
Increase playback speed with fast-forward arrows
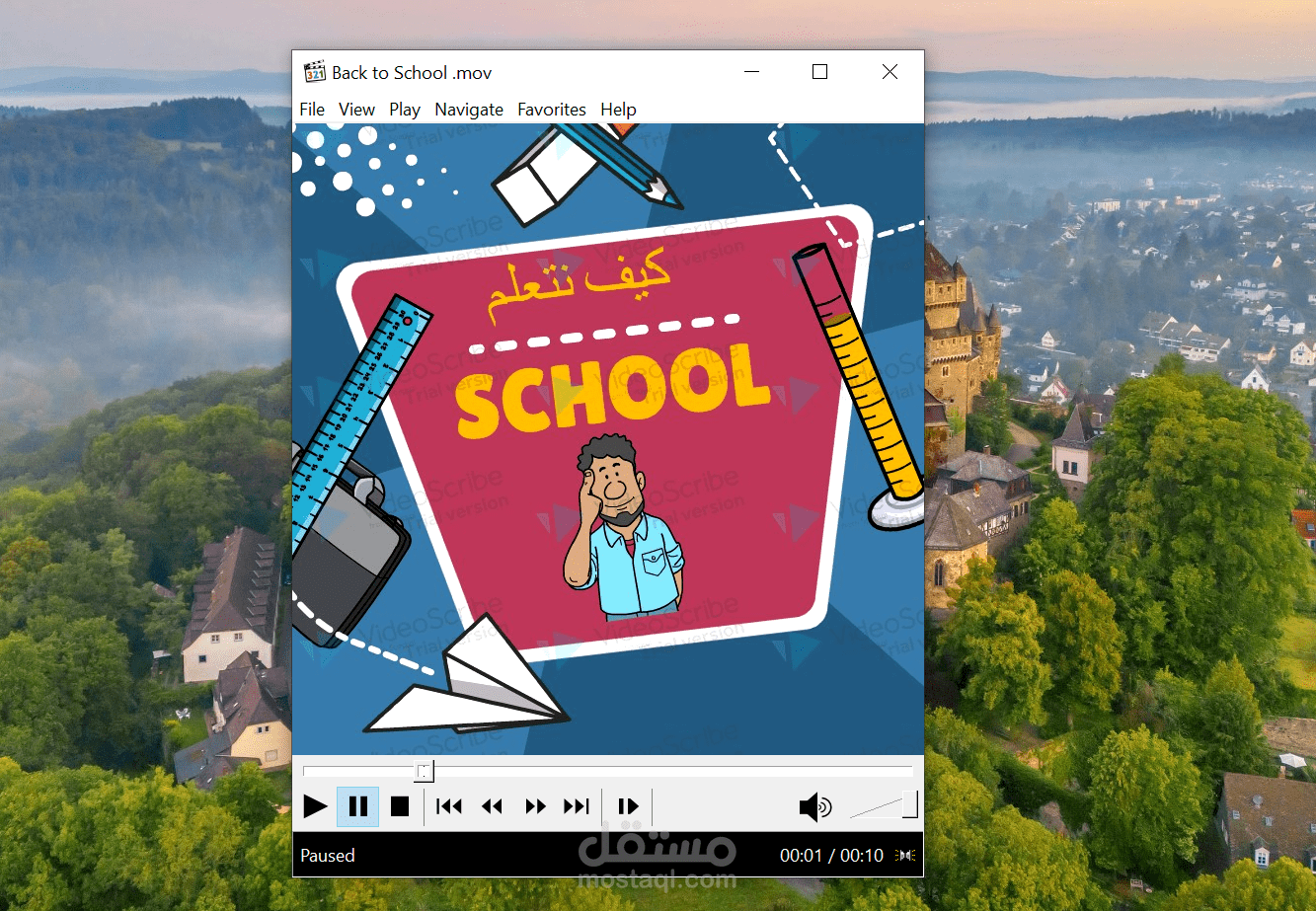pos(535,807)
